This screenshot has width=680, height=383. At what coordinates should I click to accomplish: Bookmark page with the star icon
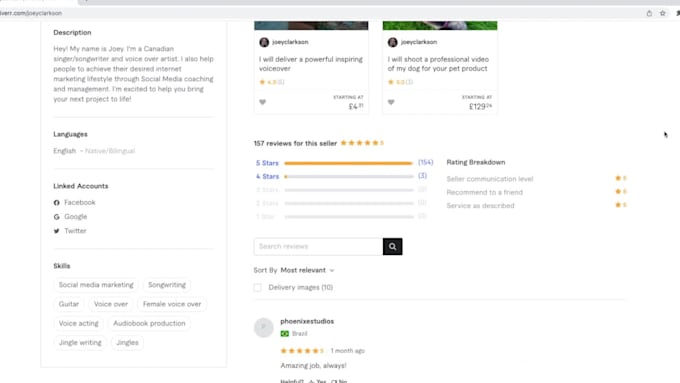pos(663,13)
